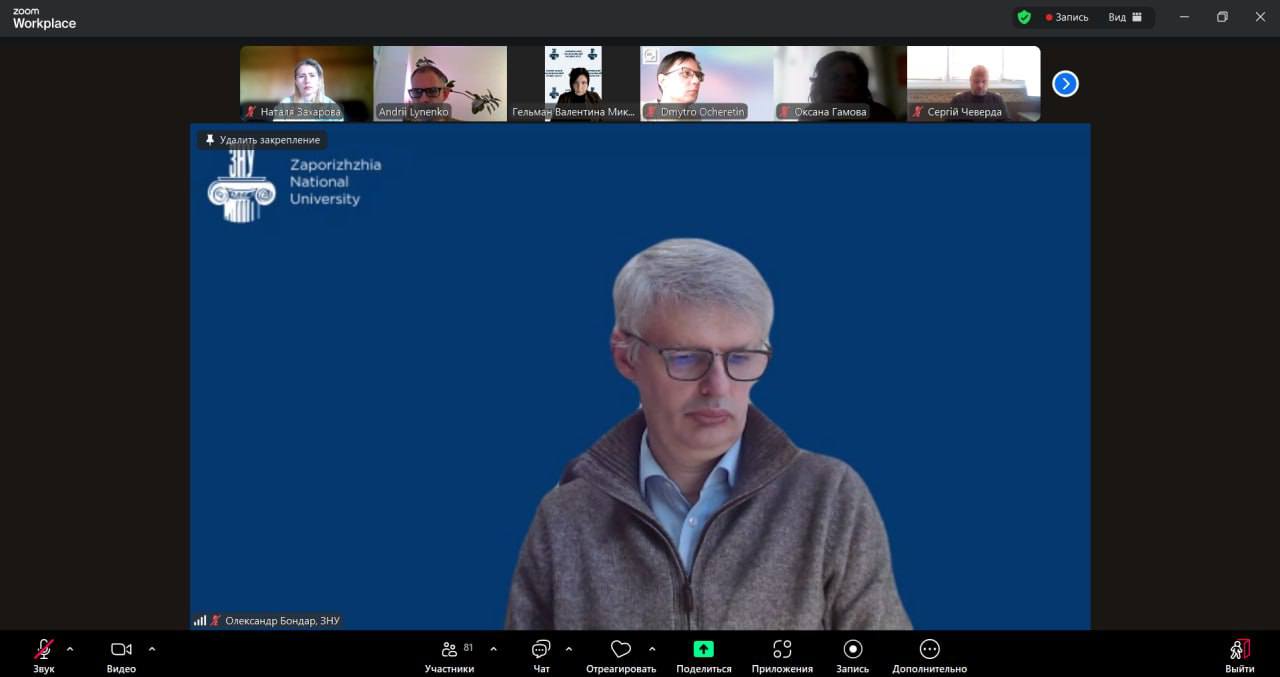The height and width of the screenshot is (677, 1280).
Task: Expand participants options arrow next to Участники
Action: coord(493,649)
